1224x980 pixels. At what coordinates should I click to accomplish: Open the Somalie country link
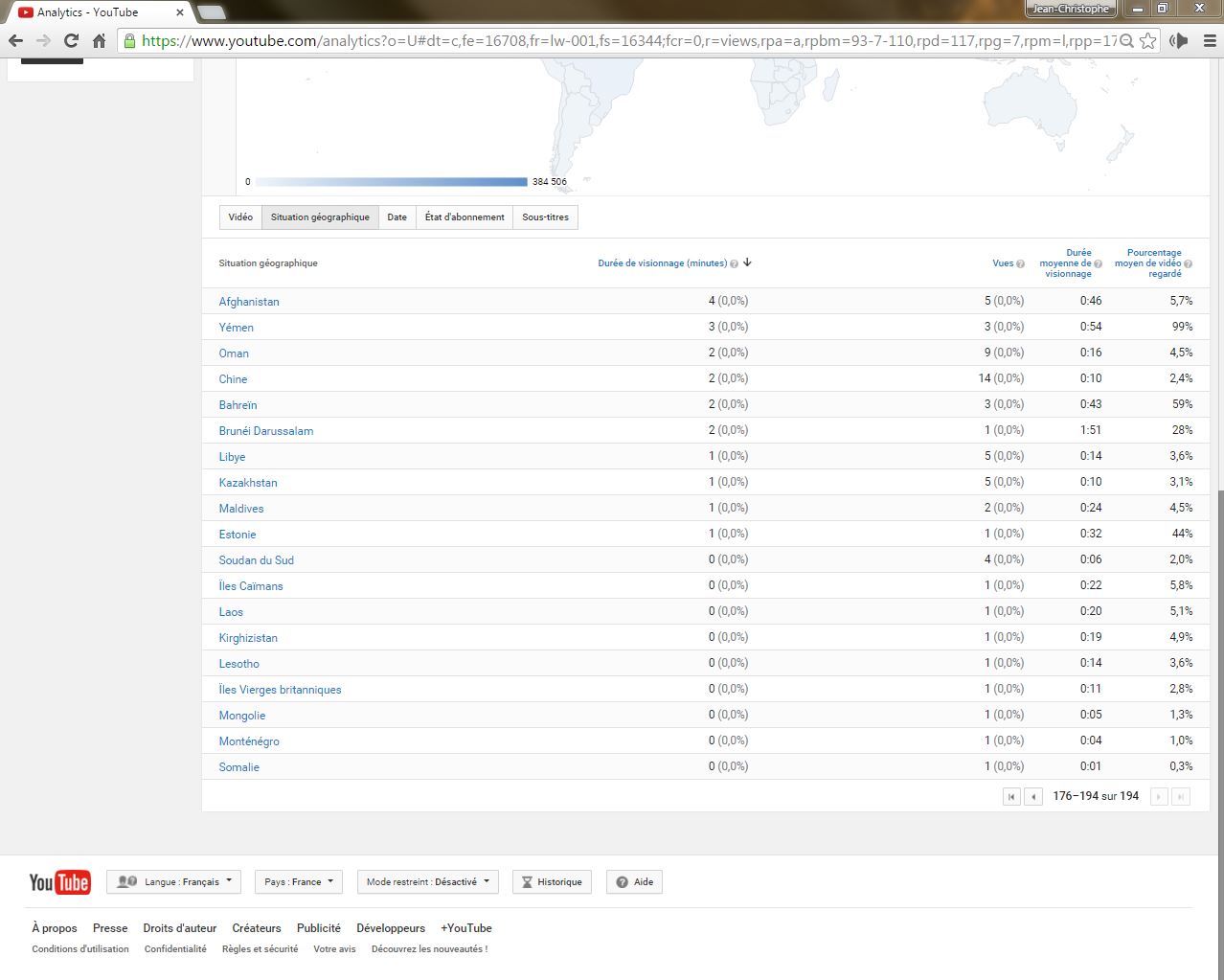[238, 767]
